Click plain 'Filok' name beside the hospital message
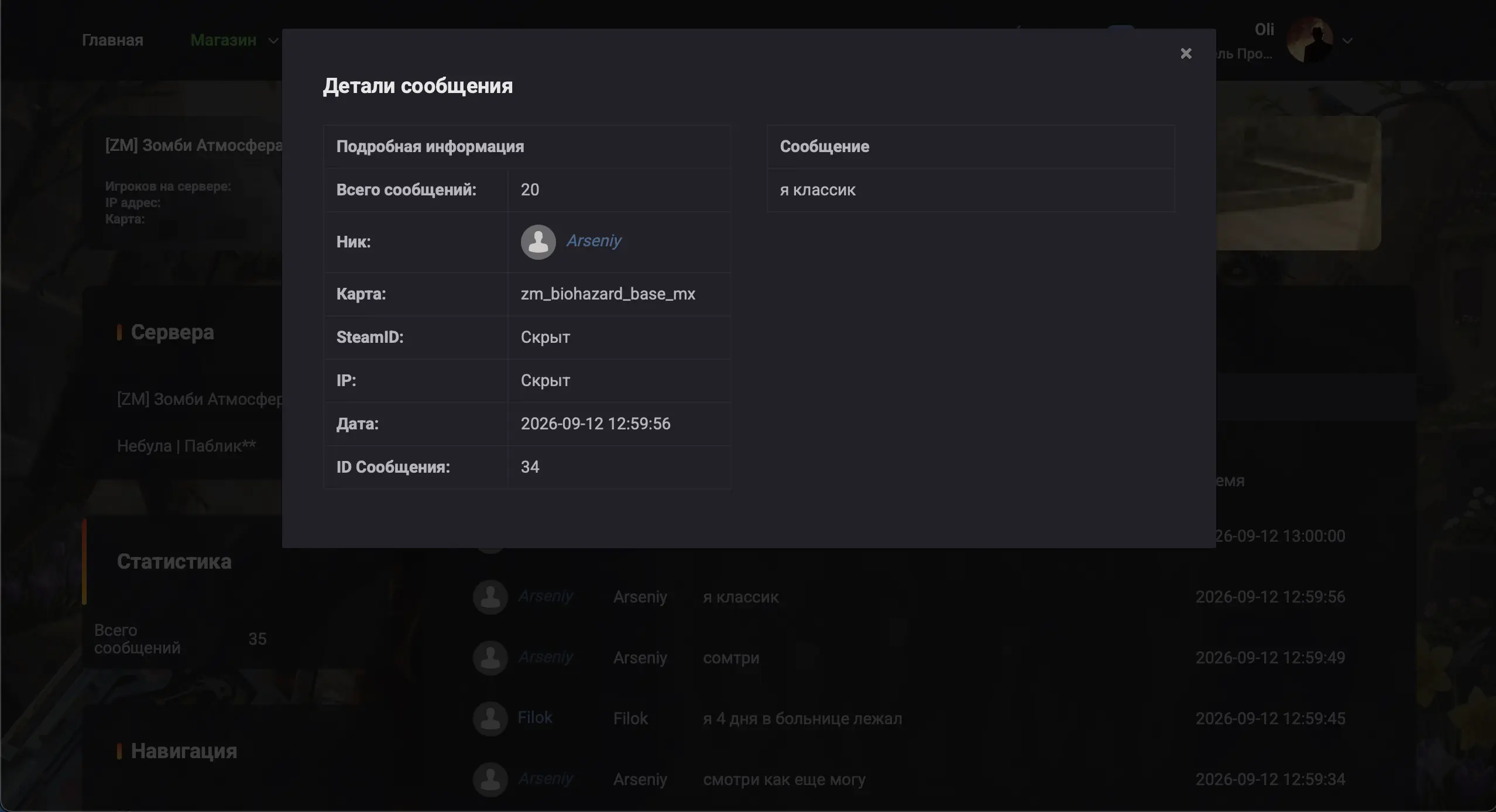The height and width of the screenshot is (812, 1496). (630, 718)
